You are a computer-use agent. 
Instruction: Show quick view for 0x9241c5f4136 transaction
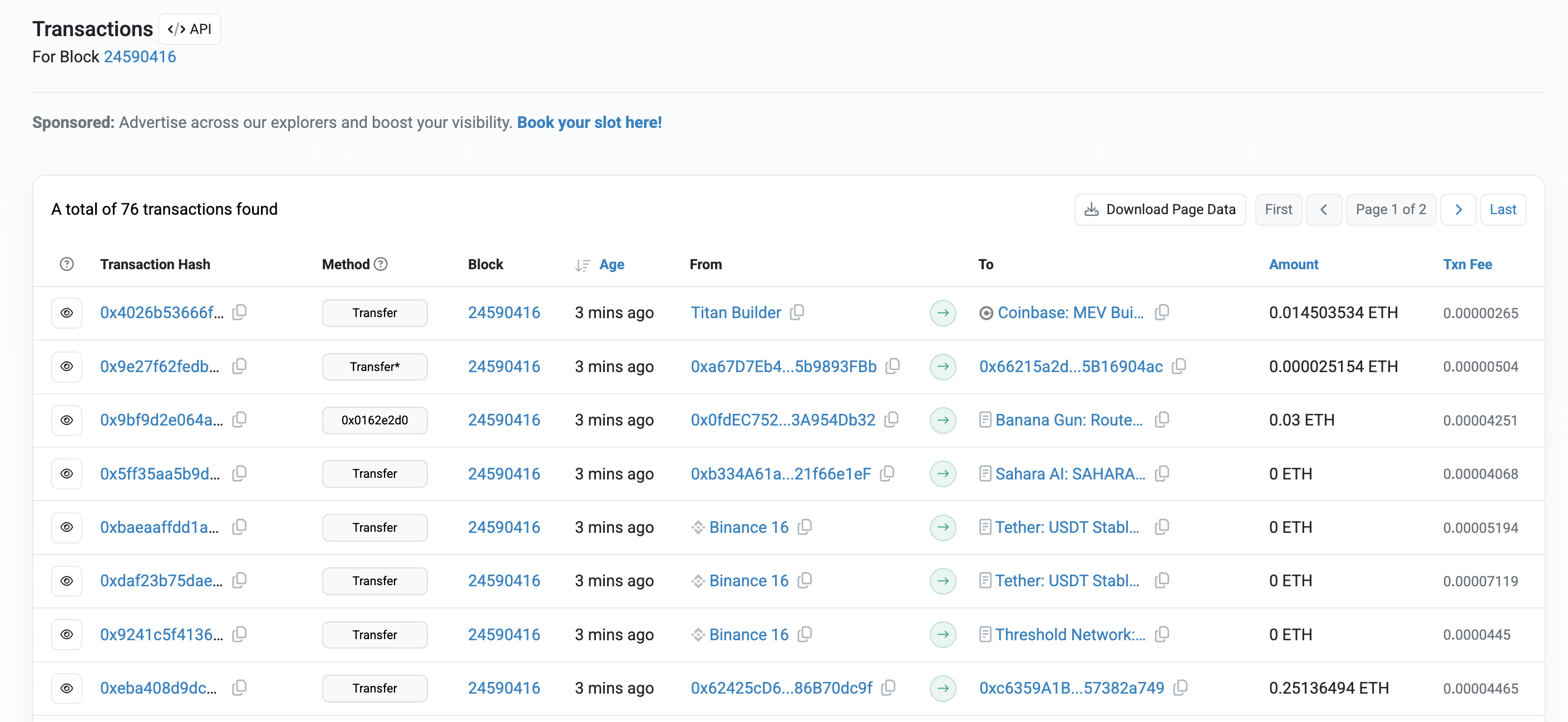click(x=67, y=635)
